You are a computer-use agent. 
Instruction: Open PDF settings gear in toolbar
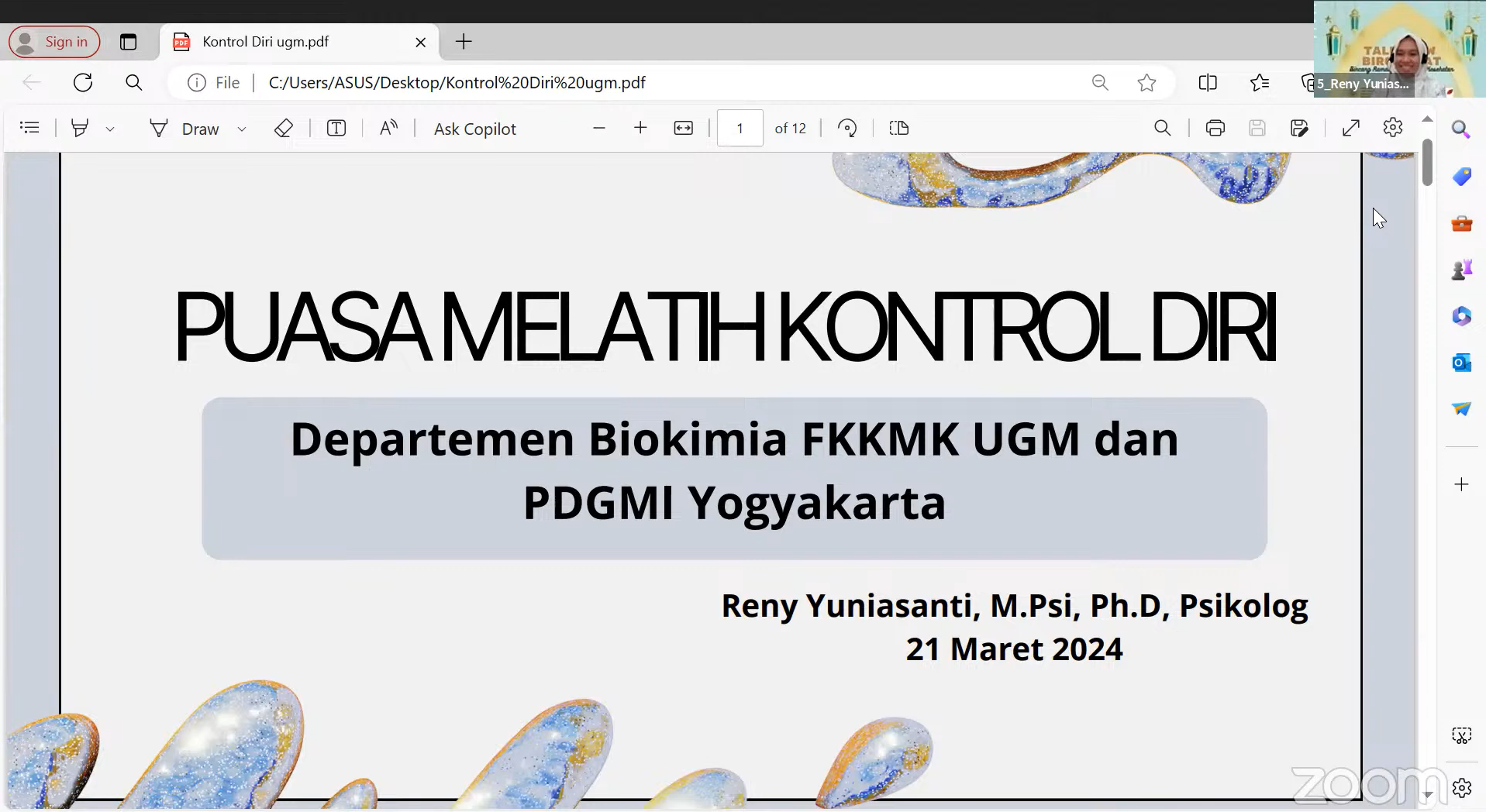coord(1392,128)
